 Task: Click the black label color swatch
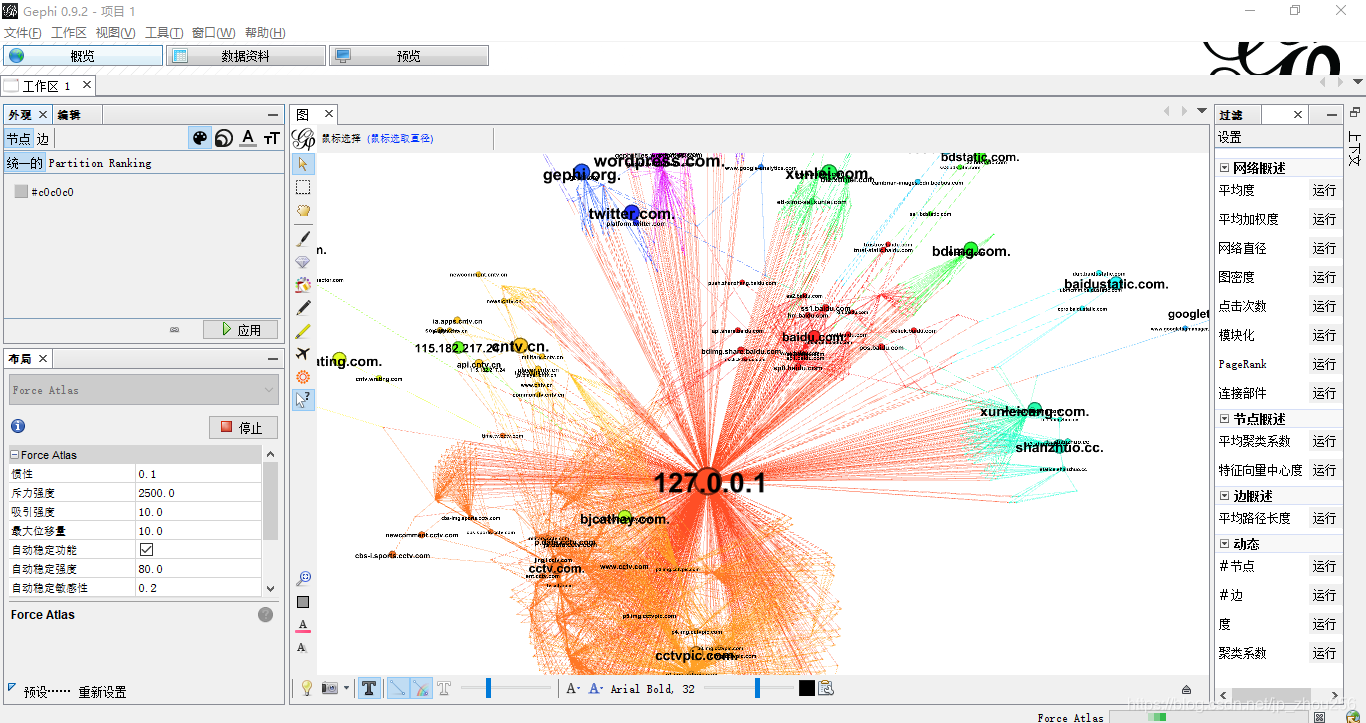click(x=806, y=688)
